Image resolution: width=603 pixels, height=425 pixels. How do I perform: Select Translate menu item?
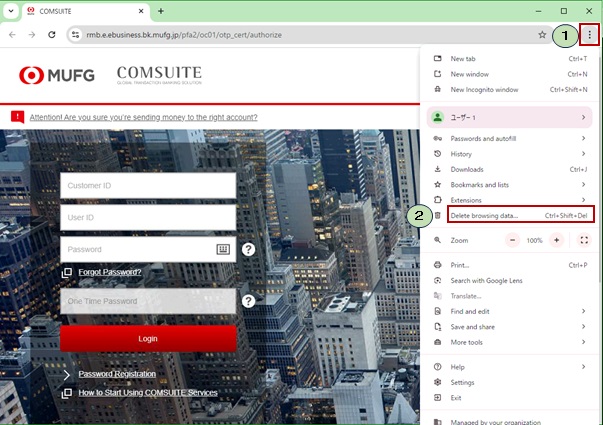510,296
